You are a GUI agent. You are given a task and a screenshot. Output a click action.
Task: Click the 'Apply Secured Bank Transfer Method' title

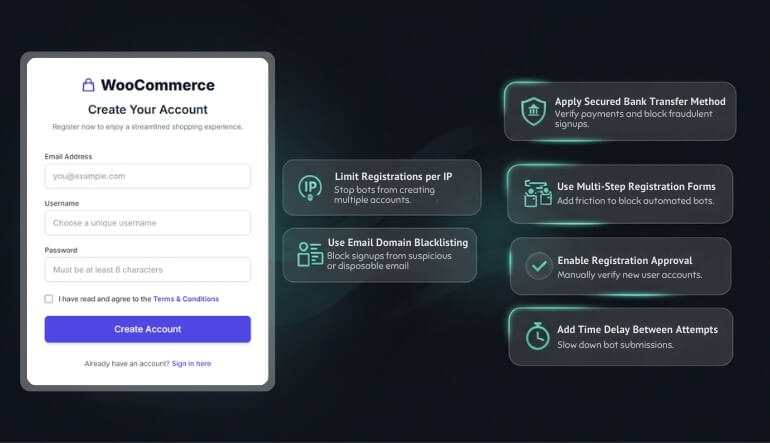640,102
